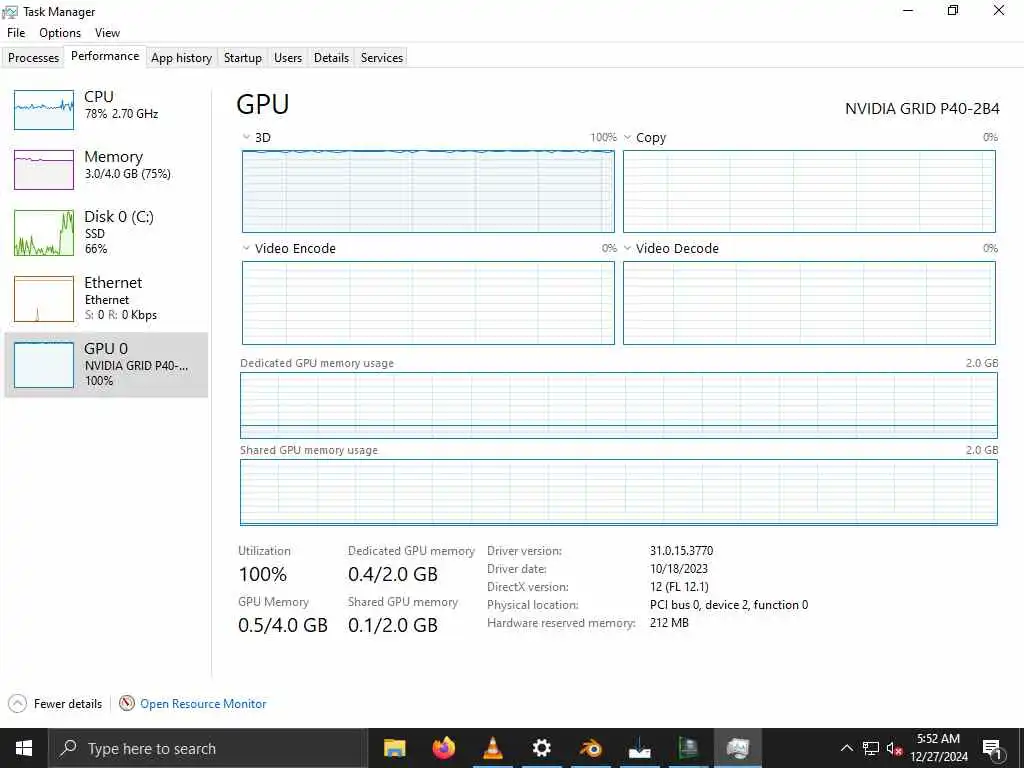The image size is (1024, 768).
Task: Click the GPU Memory value 0.5/4.0 GB
Action: pos(283,625)
